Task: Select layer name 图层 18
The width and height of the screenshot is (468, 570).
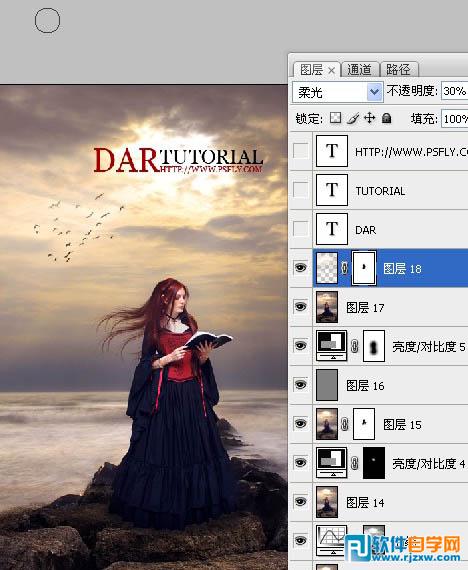Action: (x=402, y=269)
